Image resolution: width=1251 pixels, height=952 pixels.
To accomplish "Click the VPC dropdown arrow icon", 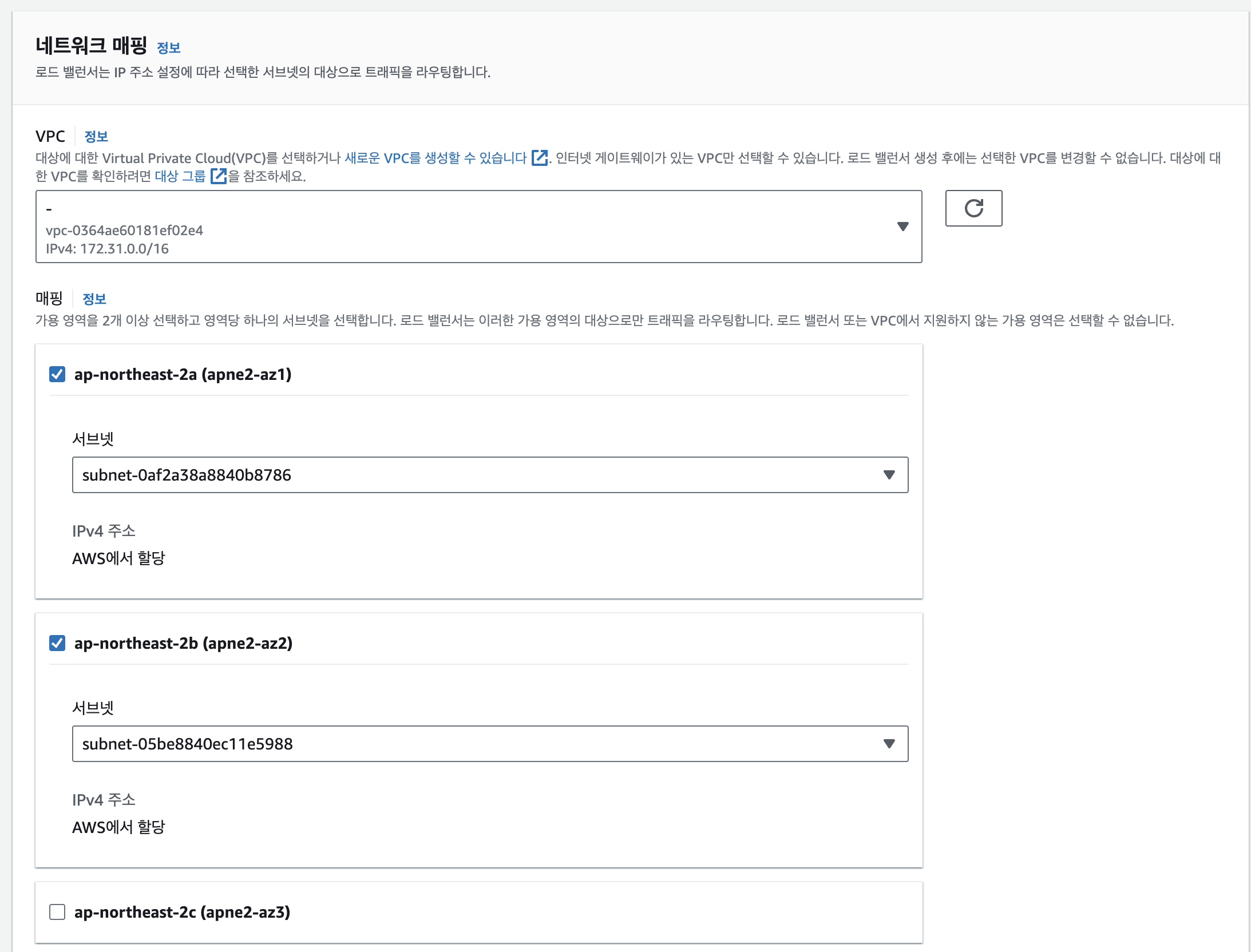I will point(903,227).
